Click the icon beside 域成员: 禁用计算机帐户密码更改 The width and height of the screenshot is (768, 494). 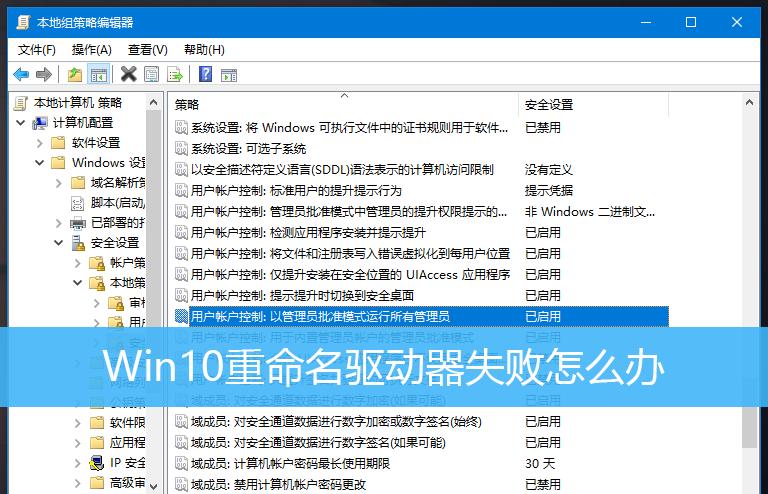click(181, 484)
